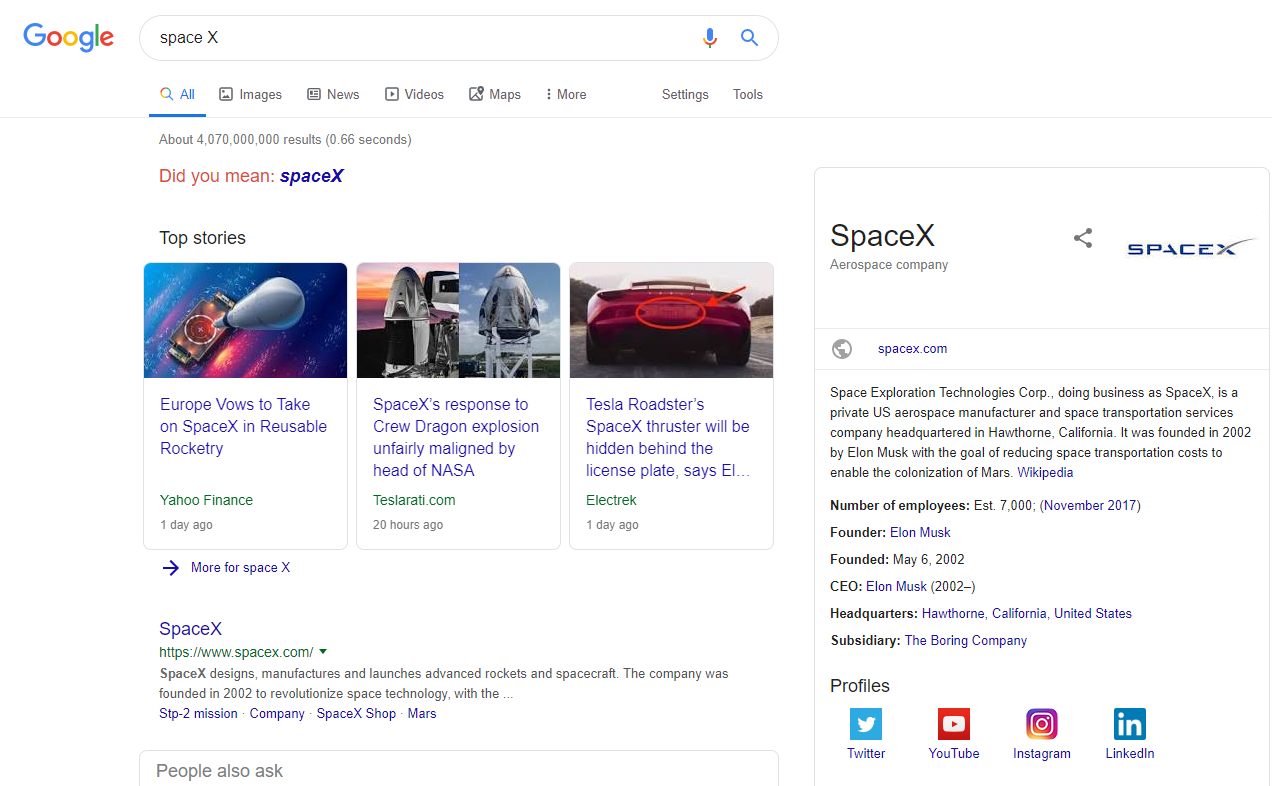Open Crew Dragon explosion response story
Viewport: 1272px width, 786px height.
456,437
